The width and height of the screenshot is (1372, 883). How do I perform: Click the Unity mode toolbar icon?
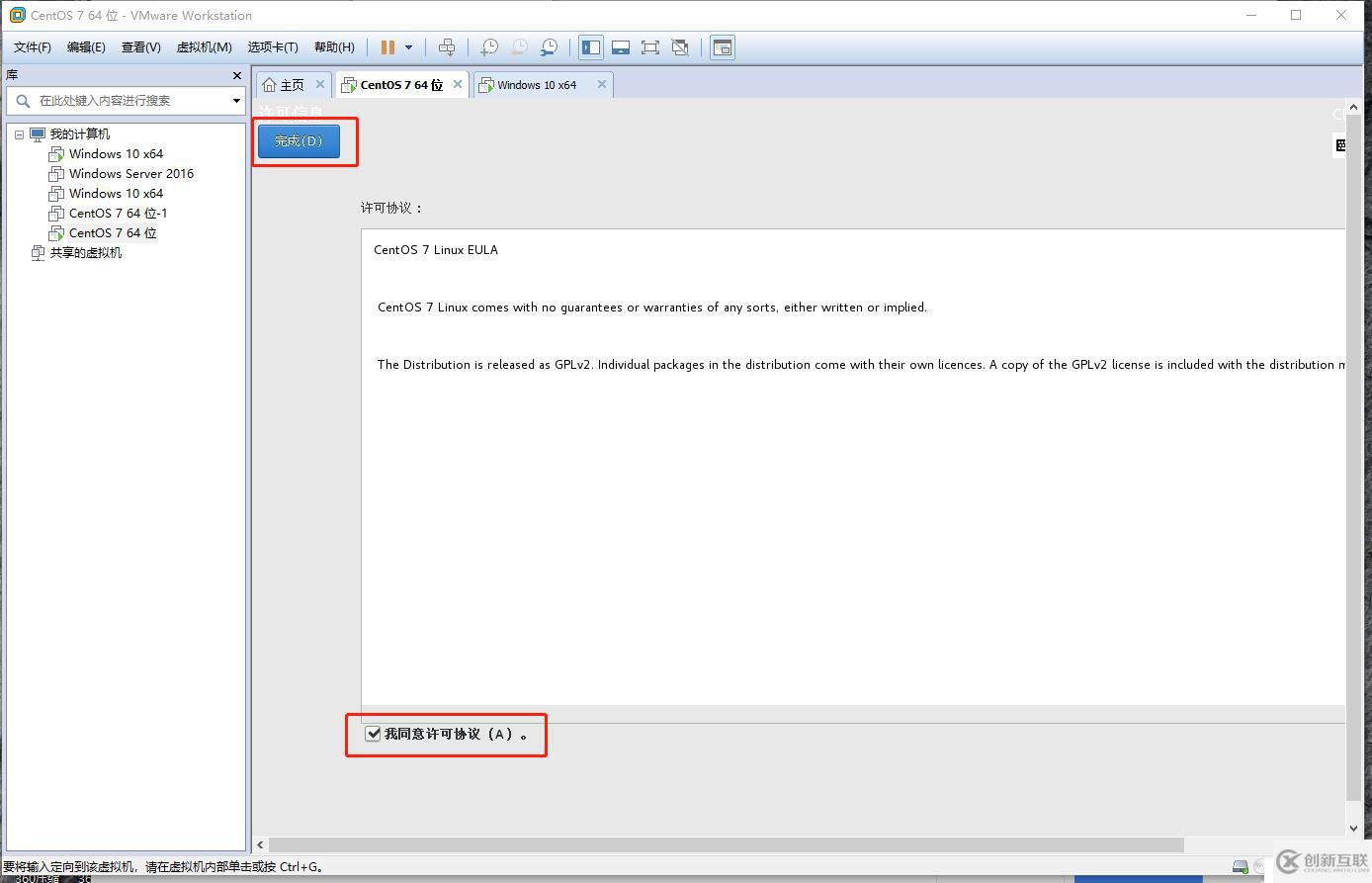(x=680, y=47)
